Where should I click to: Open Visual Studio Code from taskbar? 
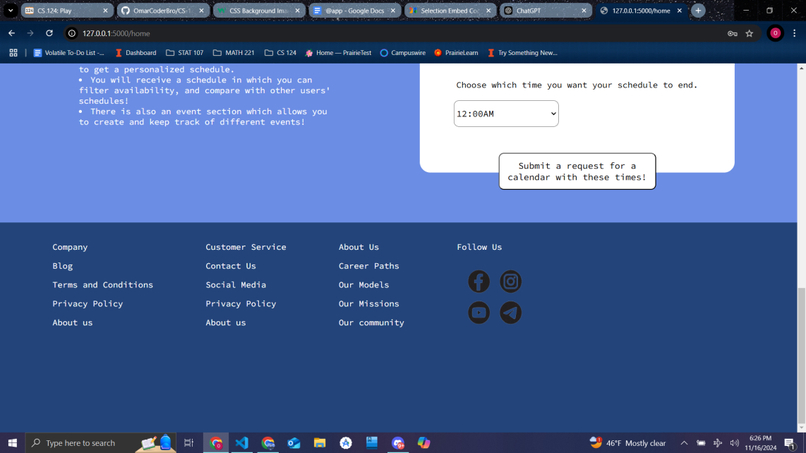(x=242, y=443)
